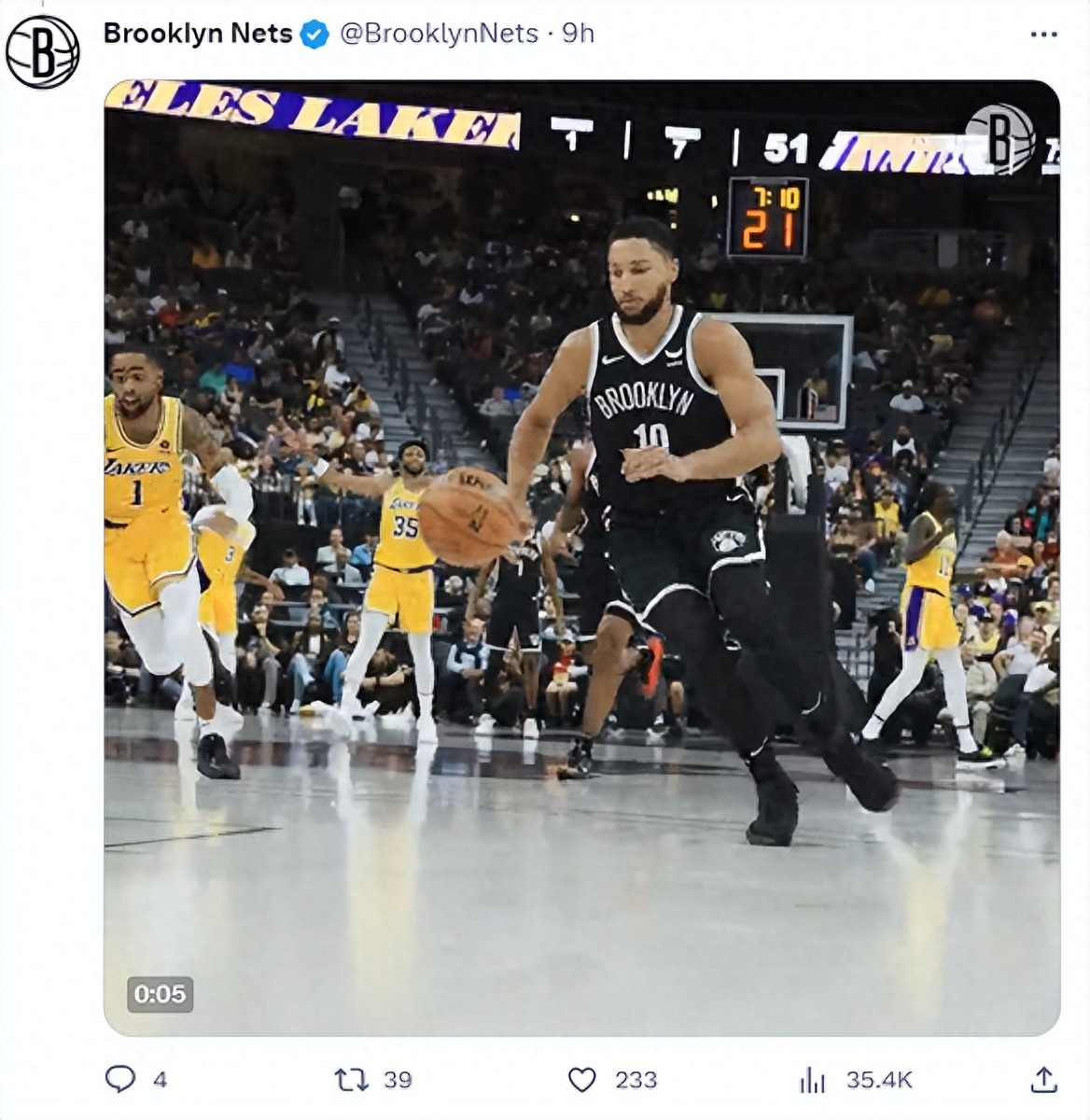This screenshot has height=1120, width=1090.
Task: Click the reply speech bubble icon
Action: pos(119,1079)
